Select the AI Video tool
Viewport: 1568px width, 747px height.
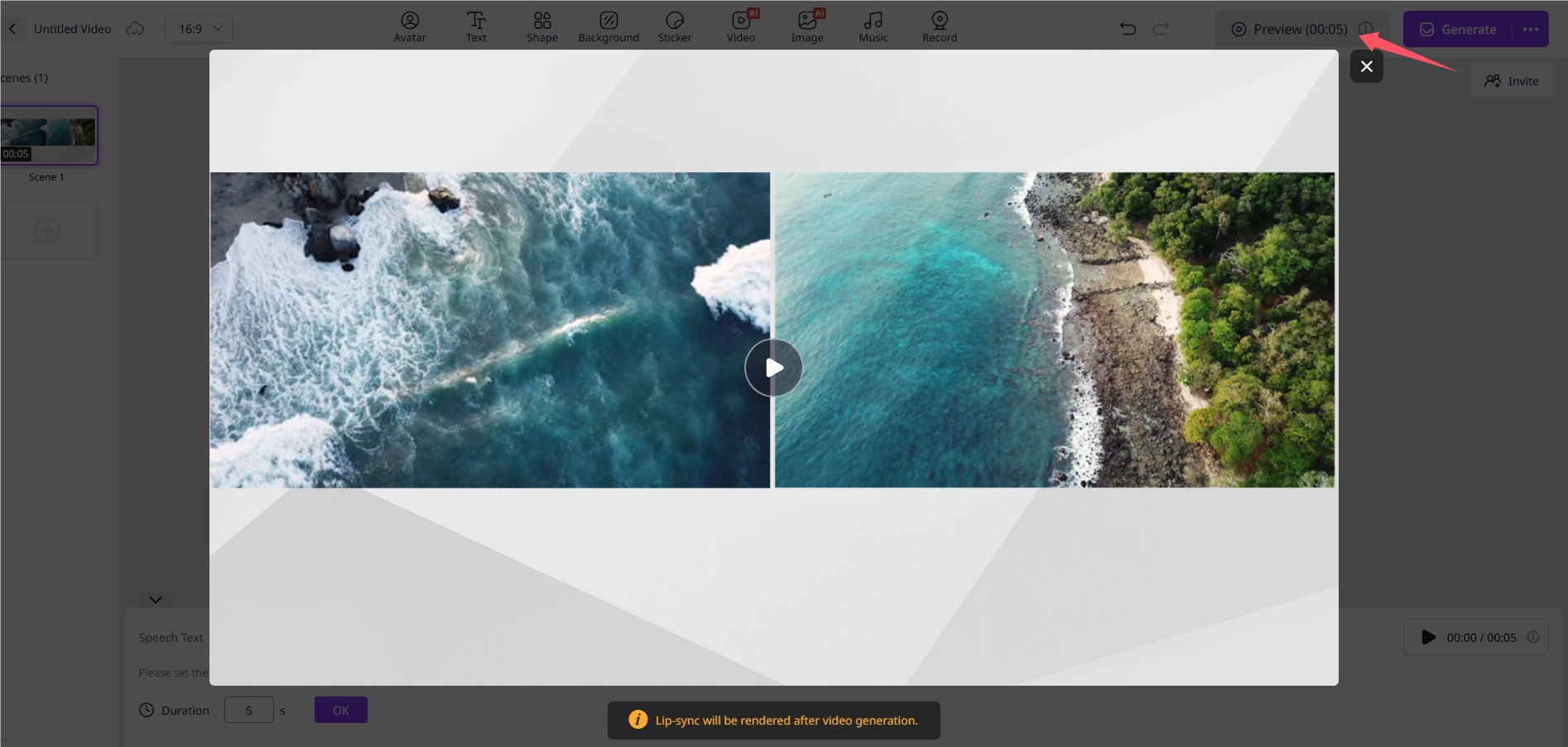[x=740, y=26]
